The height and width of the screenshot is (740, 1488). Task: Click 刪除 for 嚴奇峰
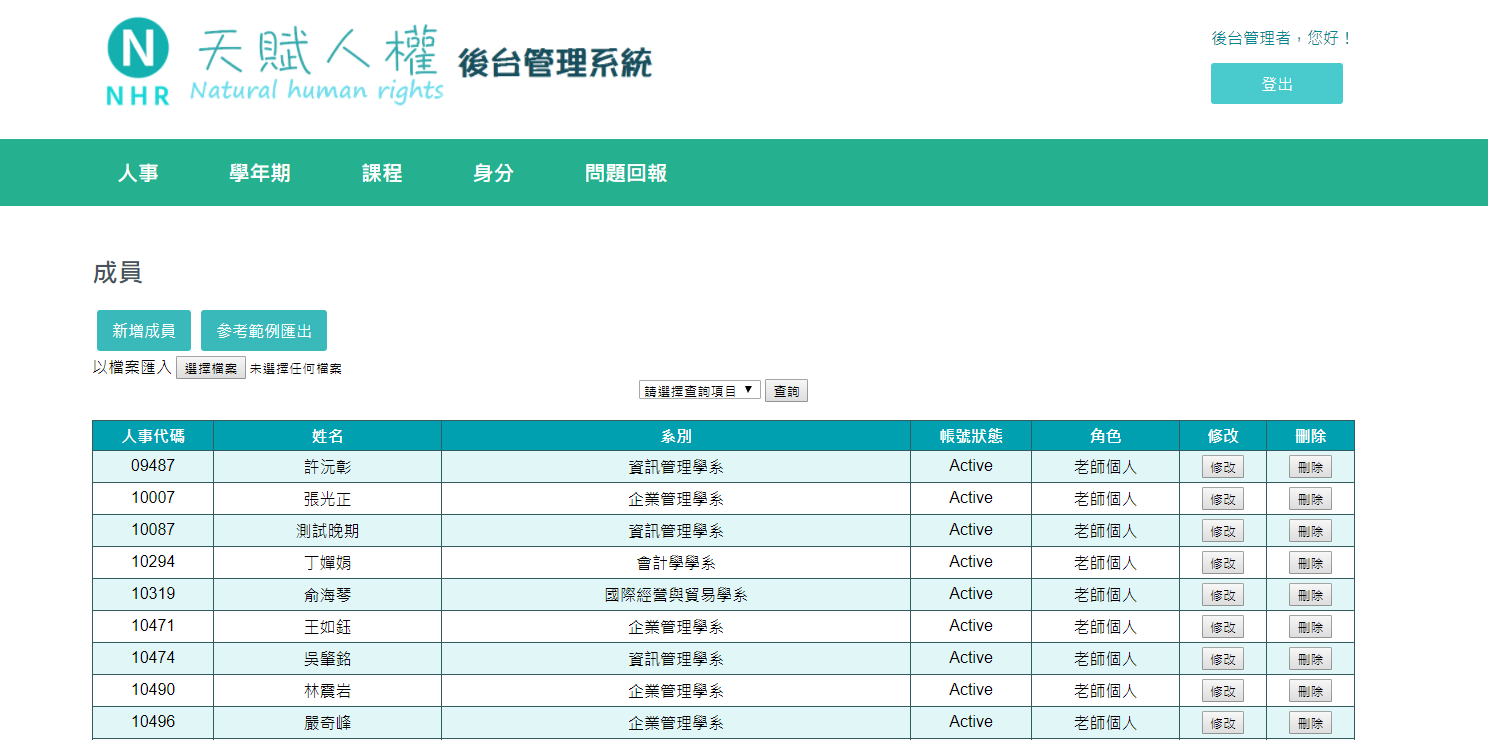(x=1310, y=723)
